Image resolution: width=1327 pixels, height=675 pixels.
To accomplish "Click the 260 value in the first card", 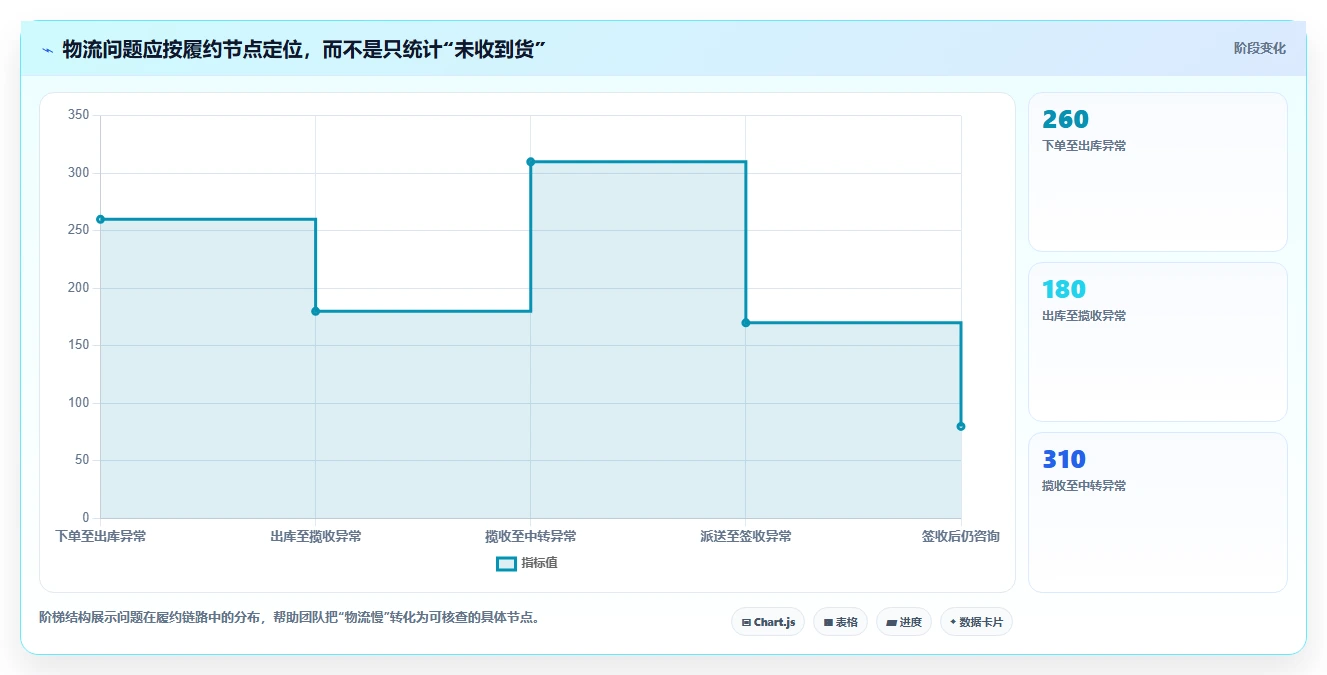I will coord(1065,120).
